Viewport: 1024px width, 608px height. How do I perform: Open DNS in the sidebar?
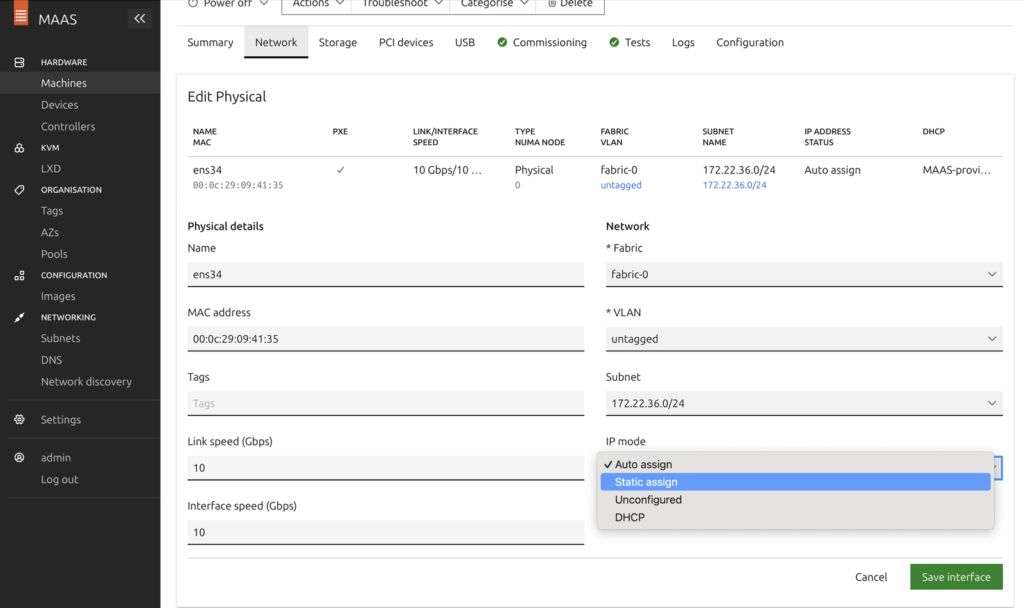pos(52,359)
